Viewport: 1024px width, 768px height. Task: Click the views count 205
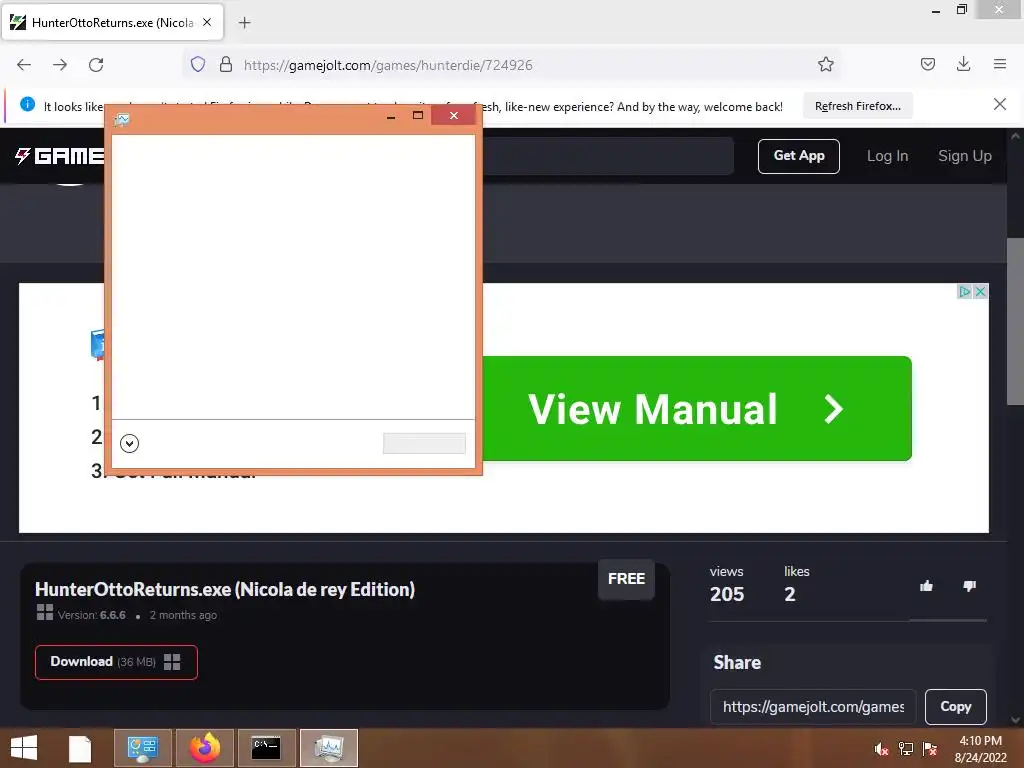coord(727,594)
